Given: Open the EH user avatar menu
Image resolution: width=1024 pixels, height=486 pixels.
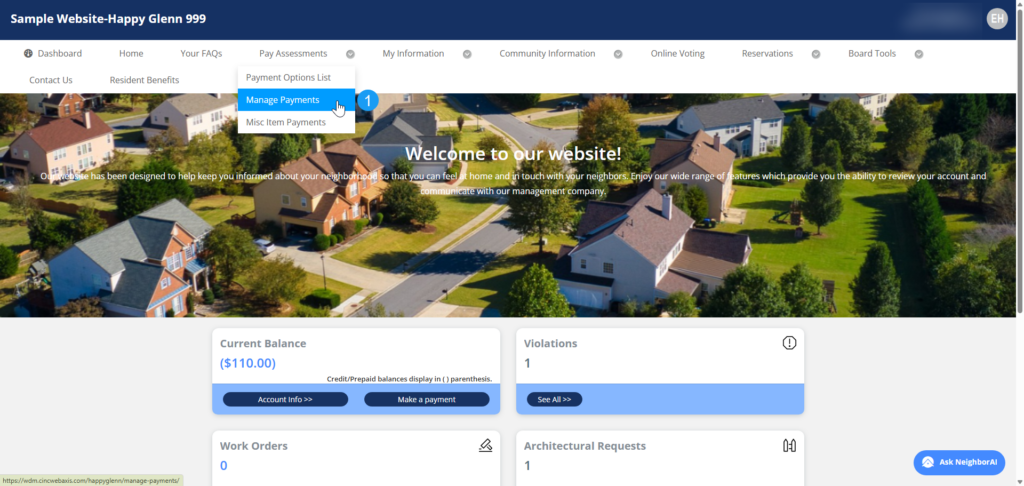Looking at the screenshot, I should point(996,19).
